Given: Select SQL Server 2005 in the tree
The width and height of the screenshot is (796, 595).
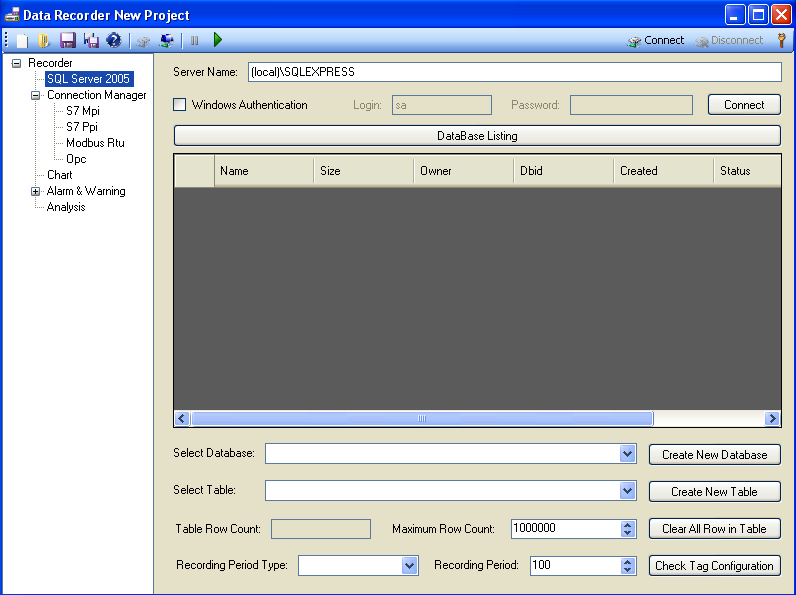Looking at the screenshot, I should [89, 79].
